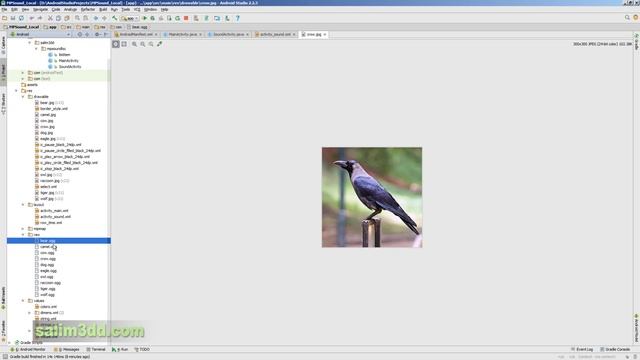This screenshot has height=360, width=640.
Task: Click the Make Project hammer icon
Action: [115, 18]
